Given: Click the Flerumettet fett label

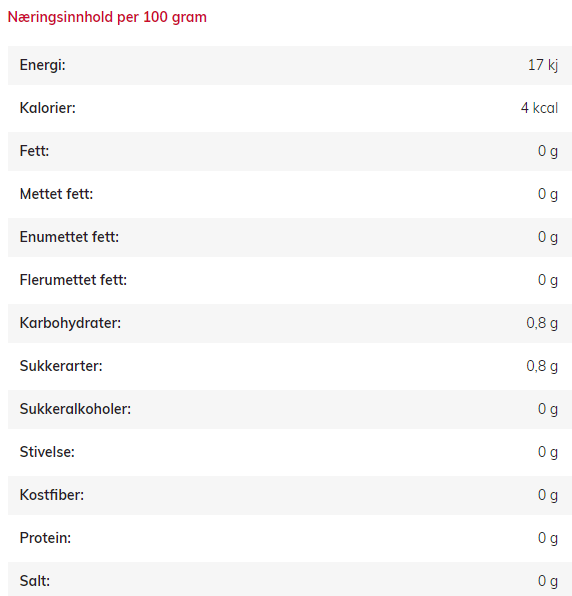Looking at the screenshot, I should click(73, 280).
